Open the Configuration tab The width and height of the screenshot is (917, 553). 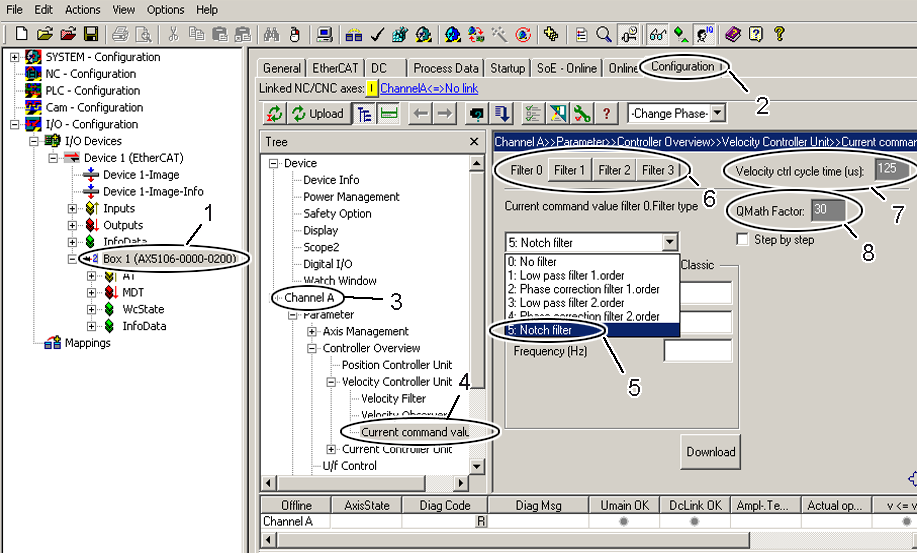[x=682, y=67]
